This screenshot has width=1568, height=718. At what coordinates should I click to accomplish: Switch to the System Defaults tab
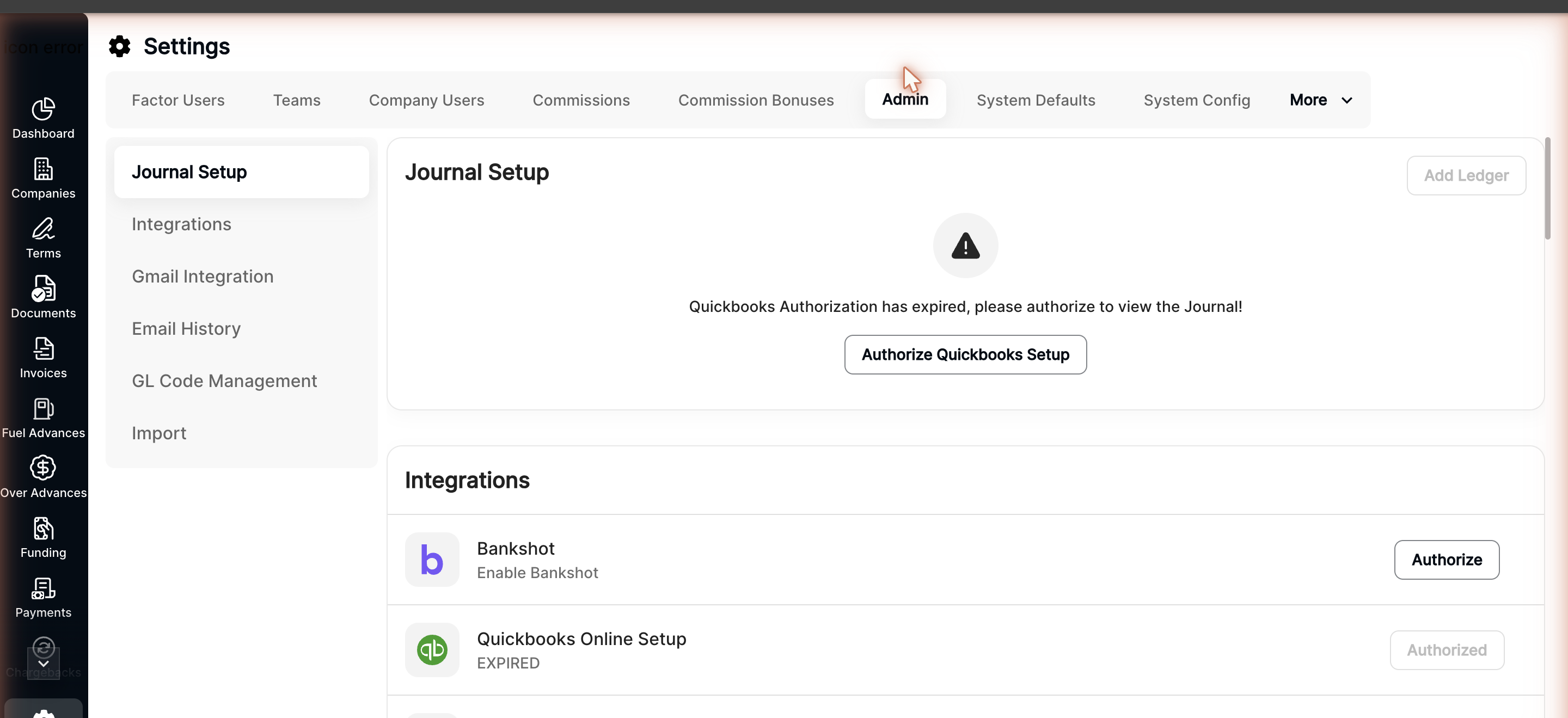pyautogui.click(x=1036, y=100)
